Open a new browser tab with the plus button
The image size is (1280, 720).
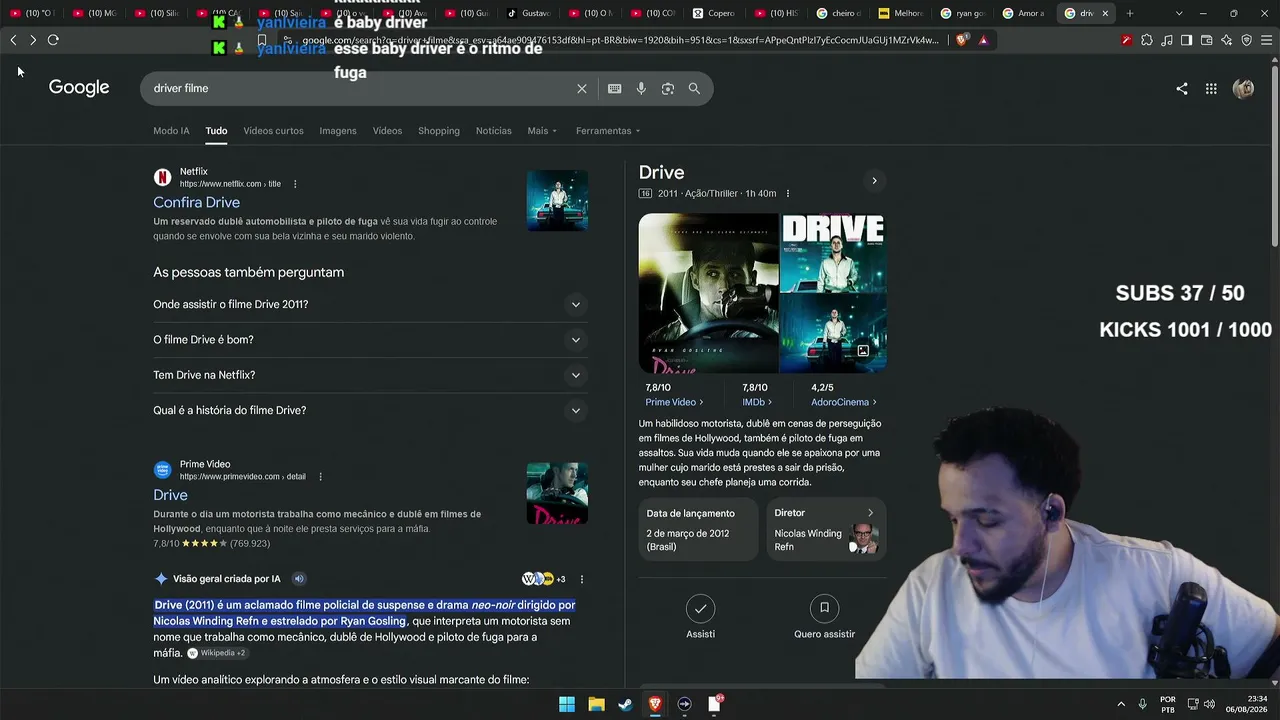(1130, 13)
